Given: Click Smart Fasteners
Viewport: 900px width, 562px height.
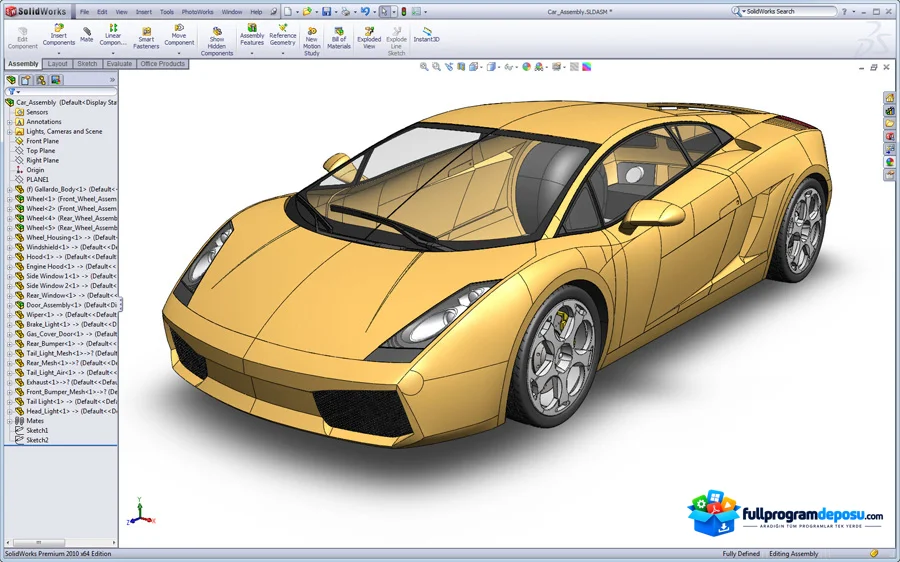Looking at the screenshot, I should (x=146, y=38).
